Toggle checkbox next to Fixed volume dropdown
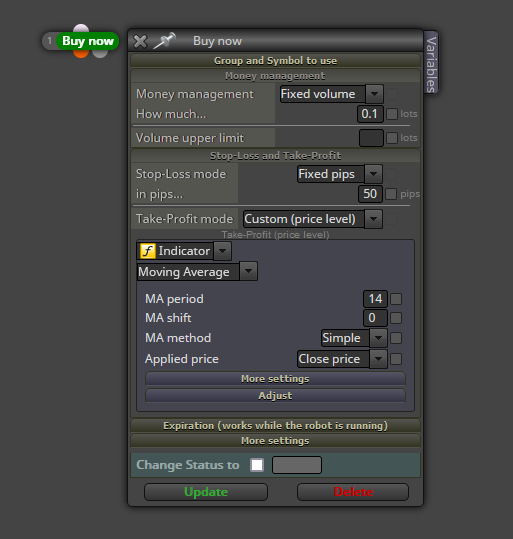This screenshot has height=539, width=513. click(x=392, y=94)
